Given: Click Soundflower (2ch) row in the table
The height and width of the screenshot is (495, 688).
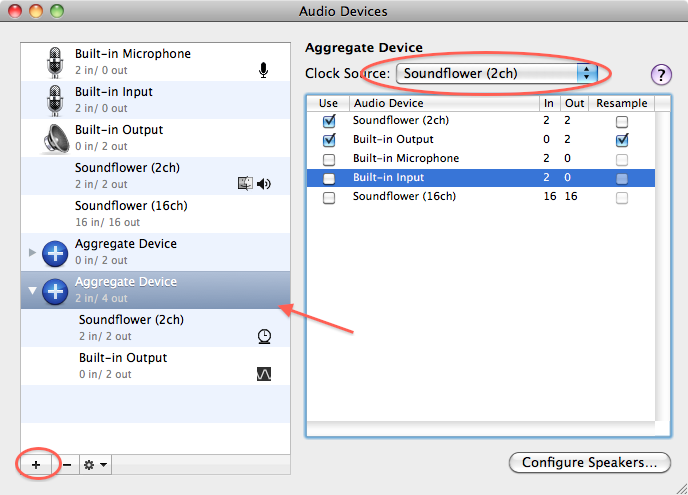Looking at the screenshot, I should coord(481,121).
